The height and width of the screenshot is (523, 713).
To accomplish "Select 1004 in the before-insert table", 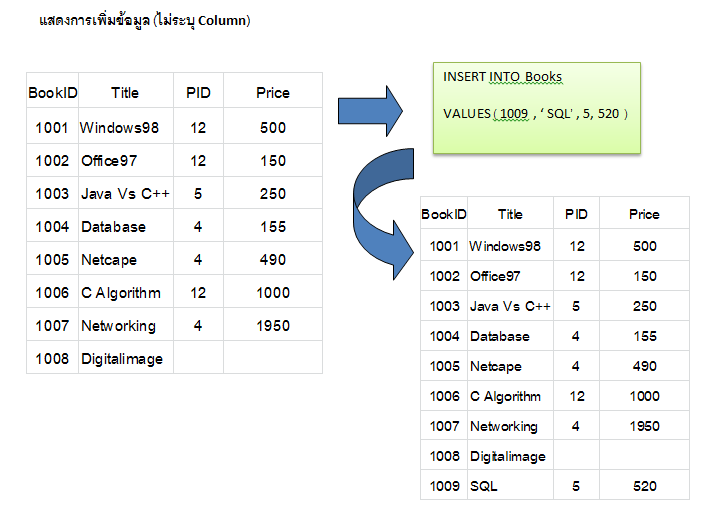I will point(52,227).
